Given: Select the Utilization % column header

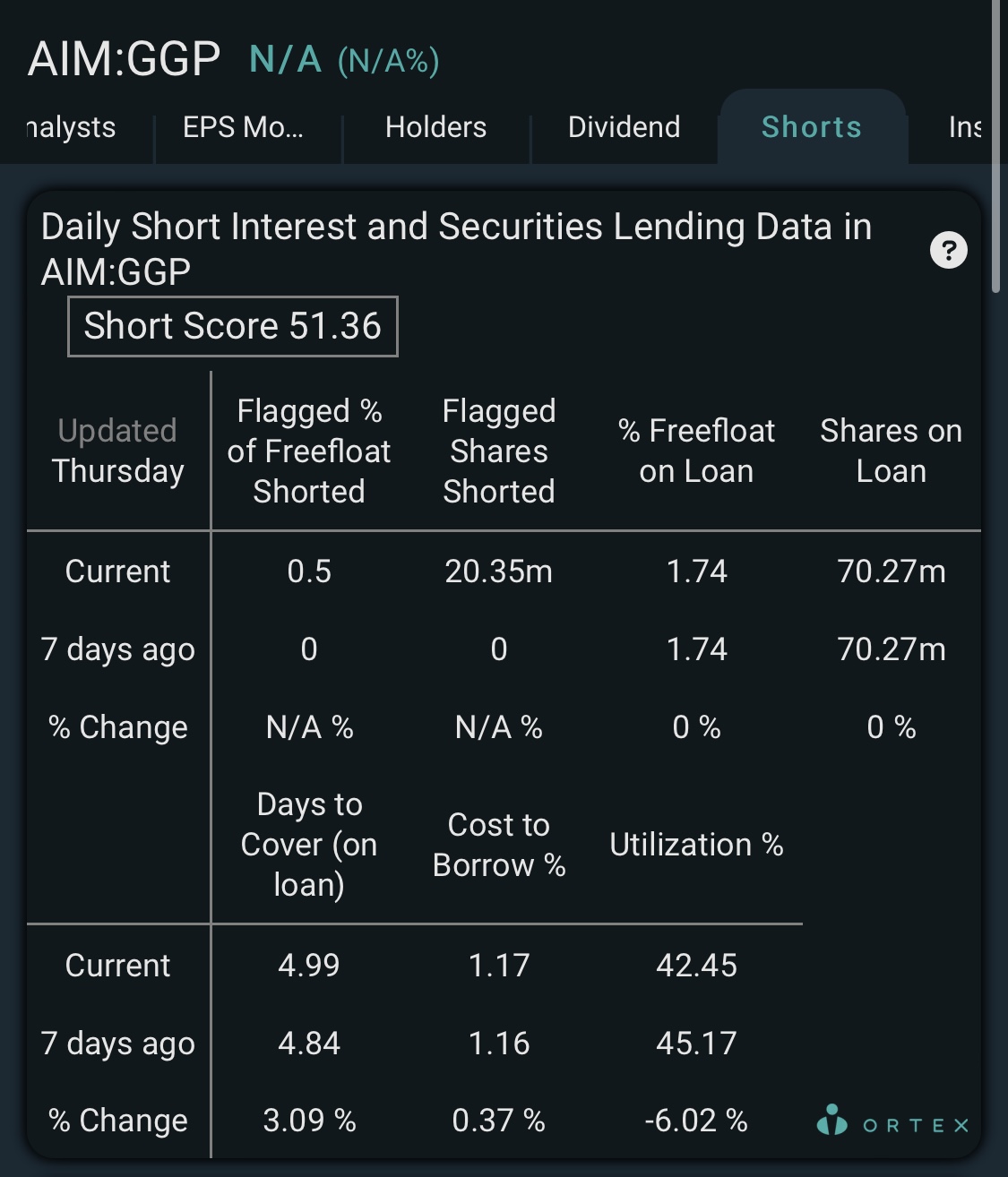Looking at the screenshot, I should click(x=696, y=845).
